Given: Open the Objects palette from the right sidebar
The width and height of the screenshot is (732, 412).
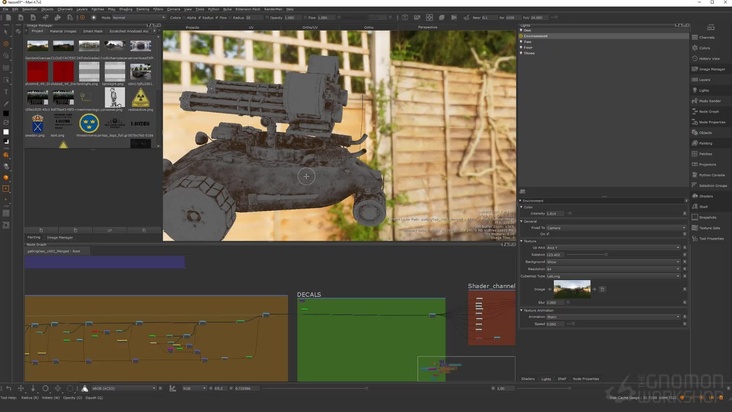Looking at the screenshot, I should [x=705, y=133].
